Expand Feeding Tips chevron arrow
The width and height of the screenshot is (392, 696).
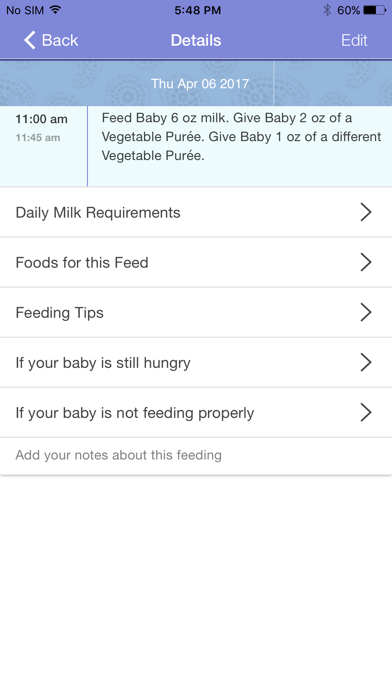tap(366, 312)
